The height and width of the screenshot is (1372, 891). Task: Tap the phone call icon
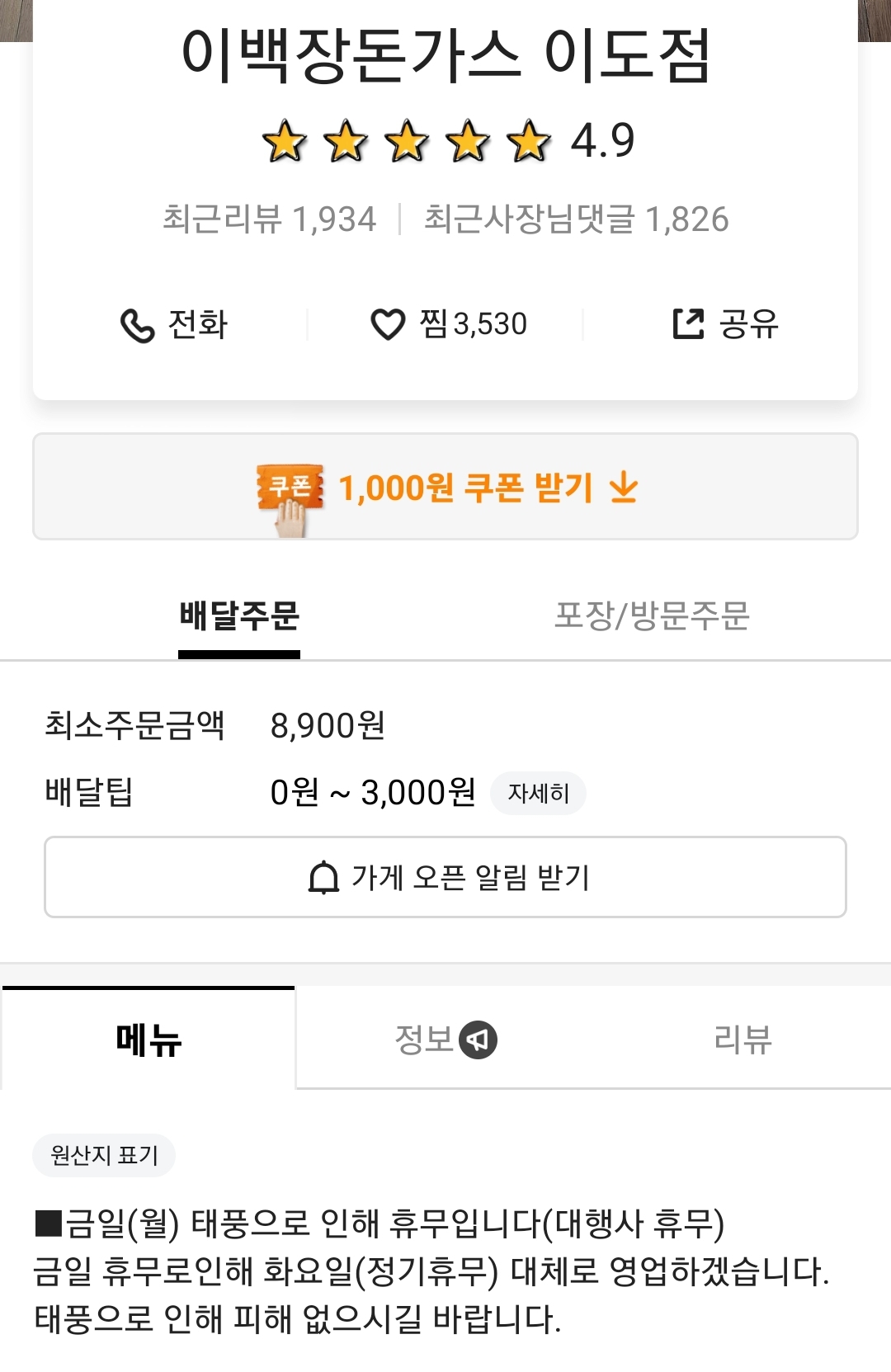coord(137,325)
